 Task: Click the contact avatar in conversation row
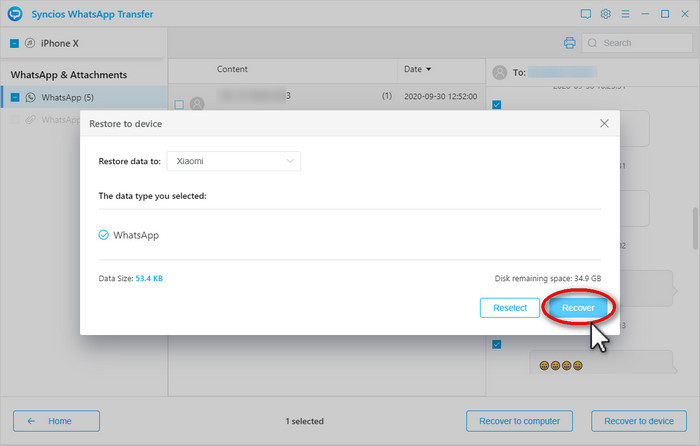197,104
